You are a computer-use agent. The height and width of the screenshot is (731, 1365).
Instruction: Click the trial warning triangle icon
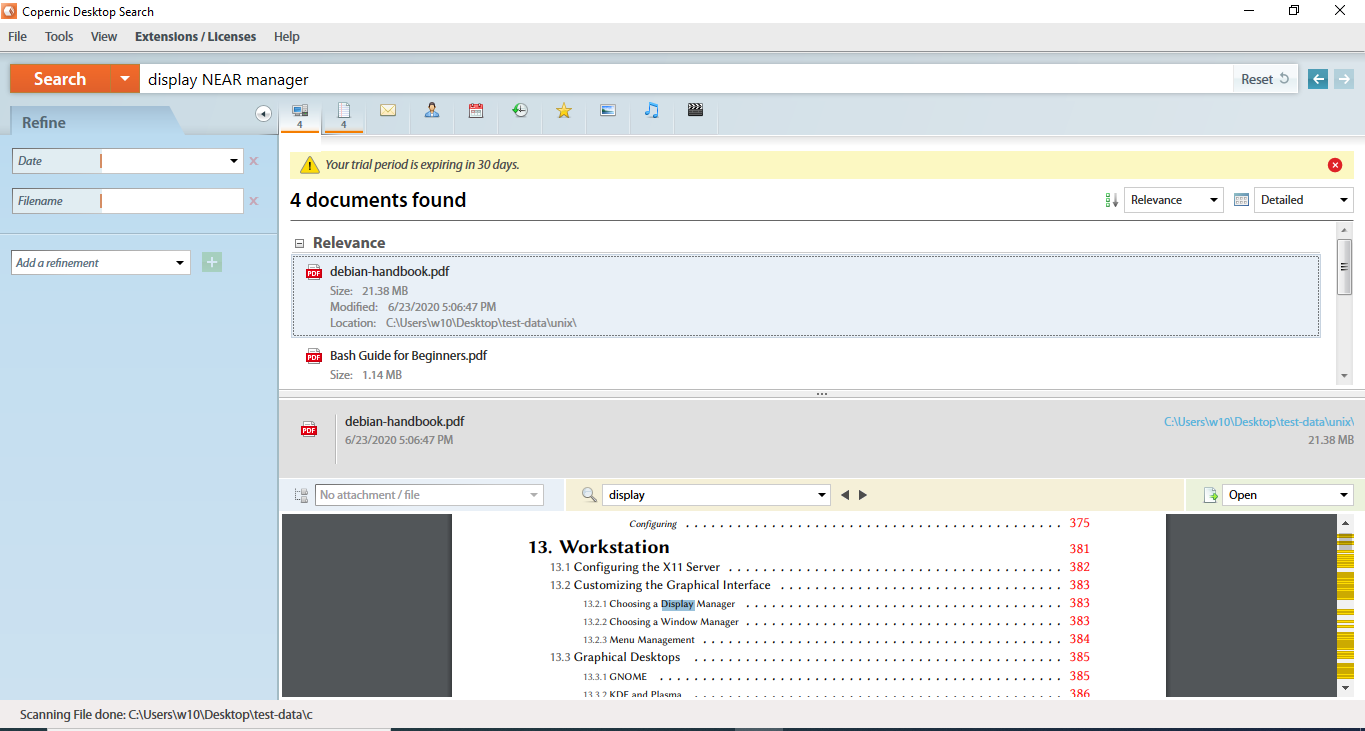point(310,165)
